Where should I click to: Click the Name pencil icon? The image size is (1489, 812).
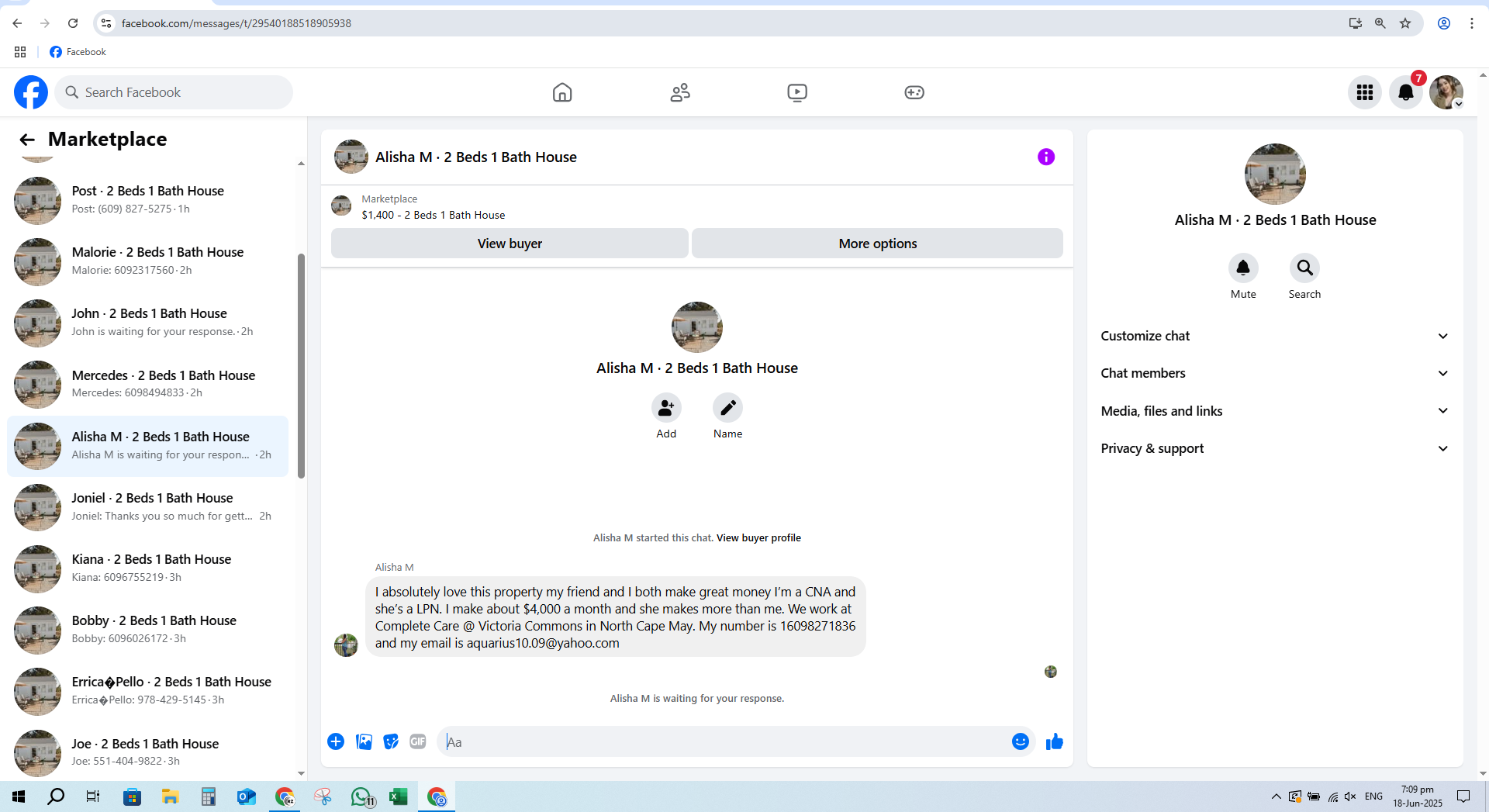(x=727, y=408)
